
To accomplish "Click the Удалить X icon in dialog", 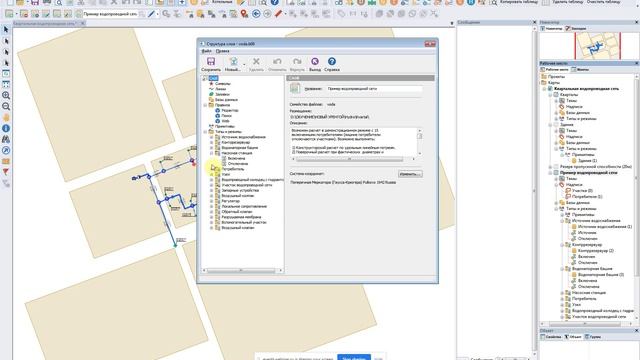I will coord(256,62).
